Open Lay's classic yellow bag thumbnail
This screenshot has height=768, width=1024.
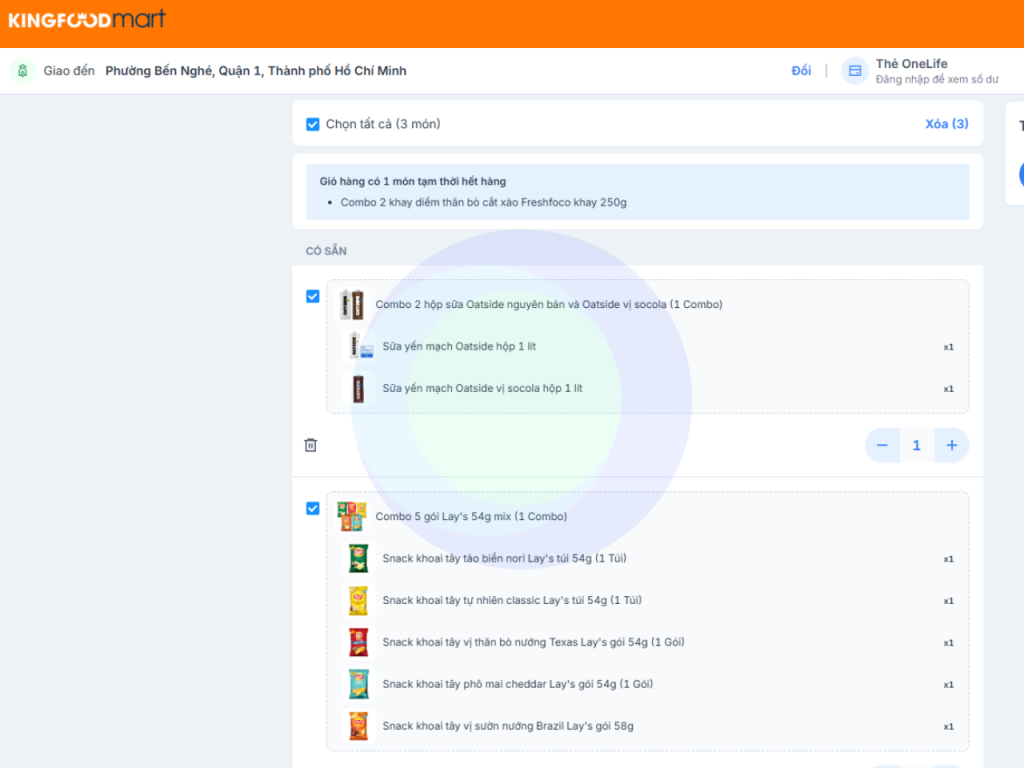(x=359, y=600)
